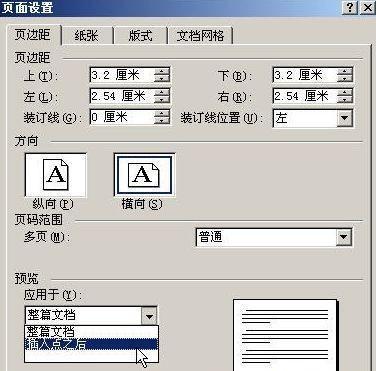Open the 装订线位置 dropdown
This screenshot has width=376, height=371.
[x=345, y=118]
